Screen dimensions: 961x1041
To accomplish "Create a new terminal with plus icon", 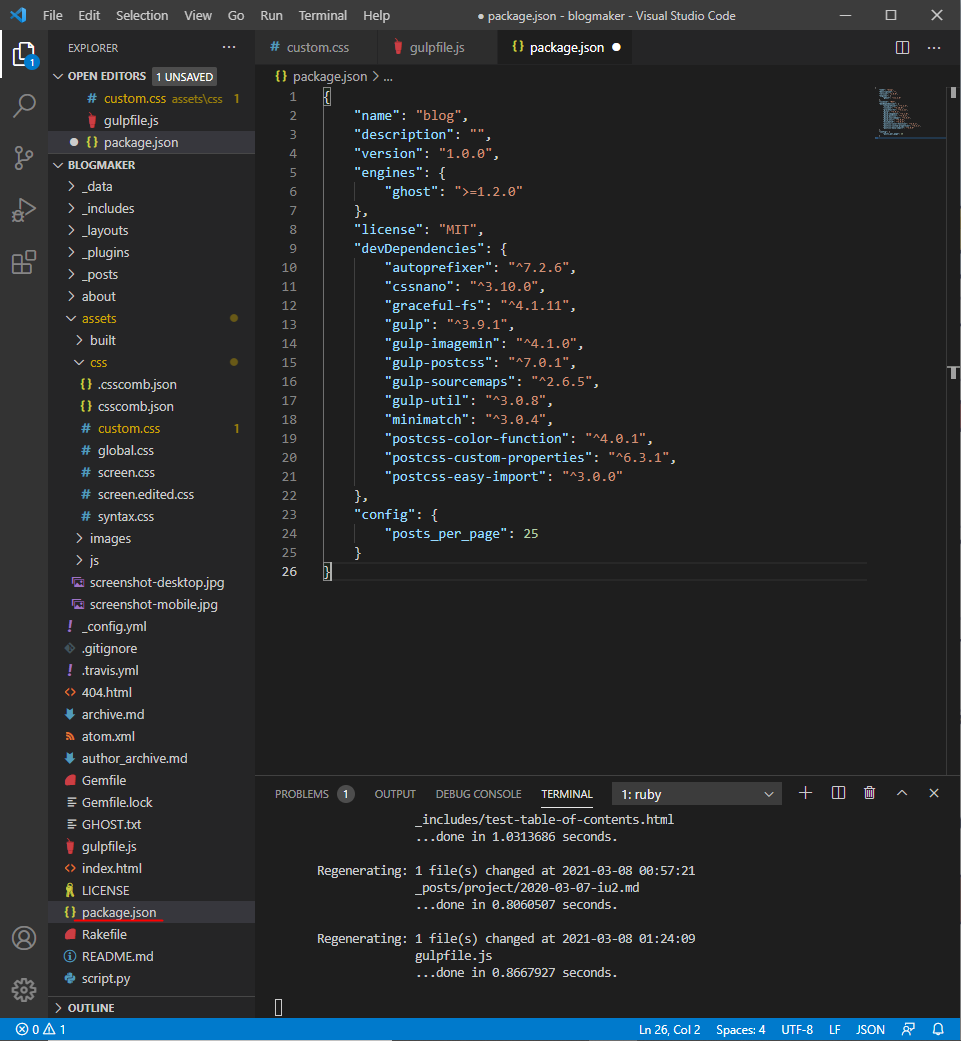I will pos(805,793).
